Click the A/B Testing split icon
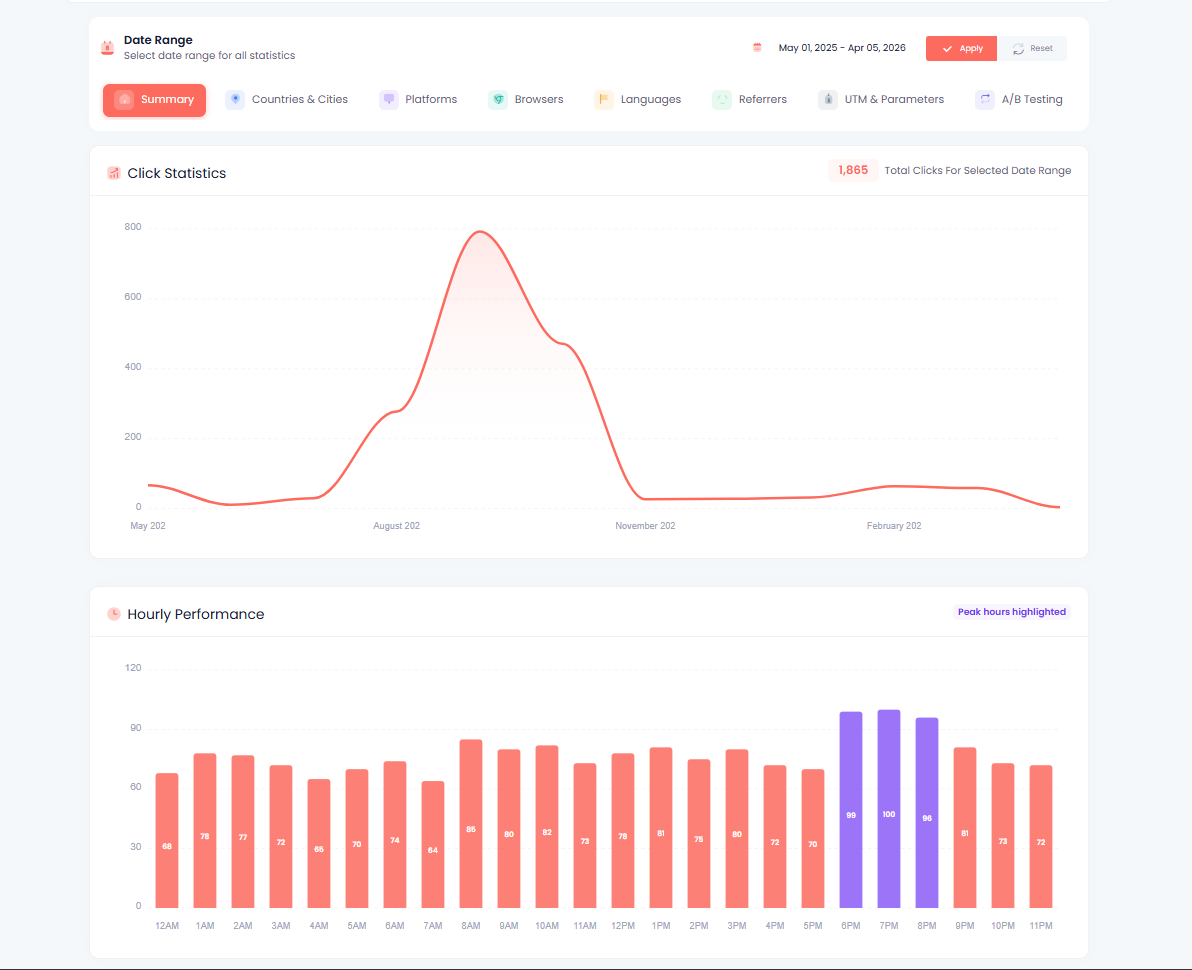The height and width of the screenshot is (970, 1192). [x=984, y=99]
